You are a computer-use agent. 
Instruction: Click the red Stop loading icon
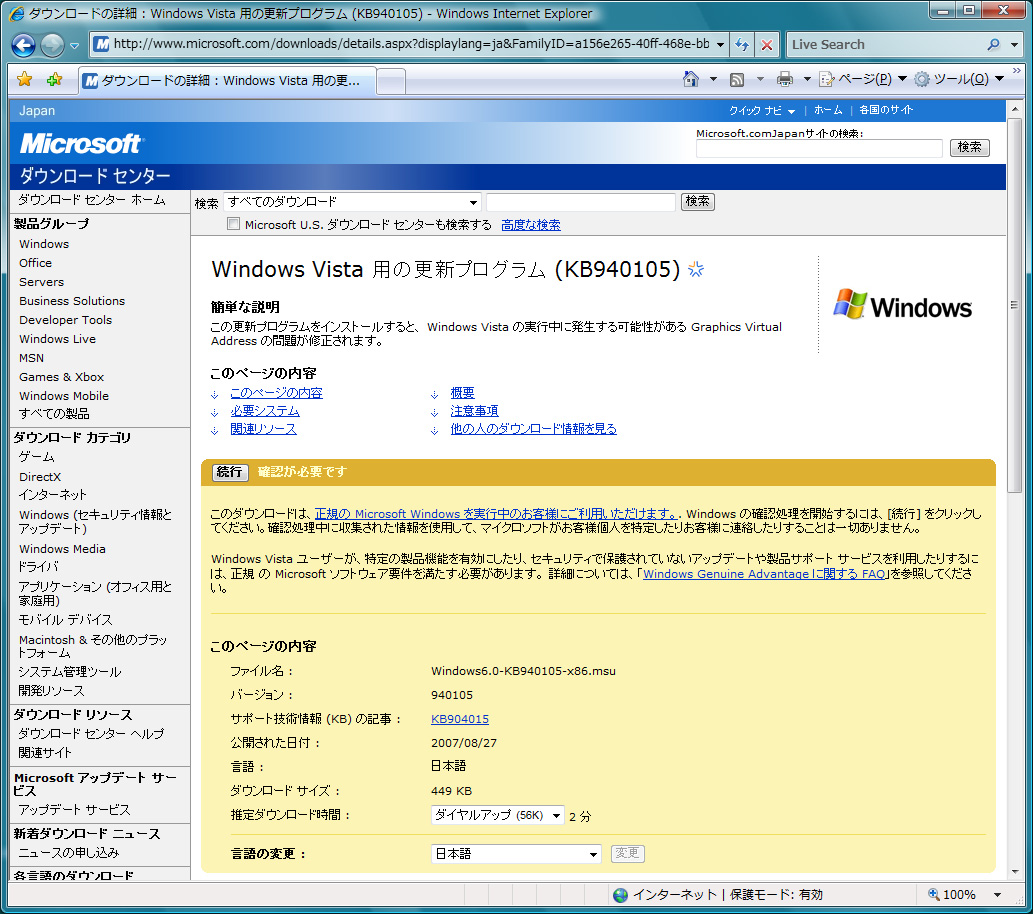click(x=767, y=44)
